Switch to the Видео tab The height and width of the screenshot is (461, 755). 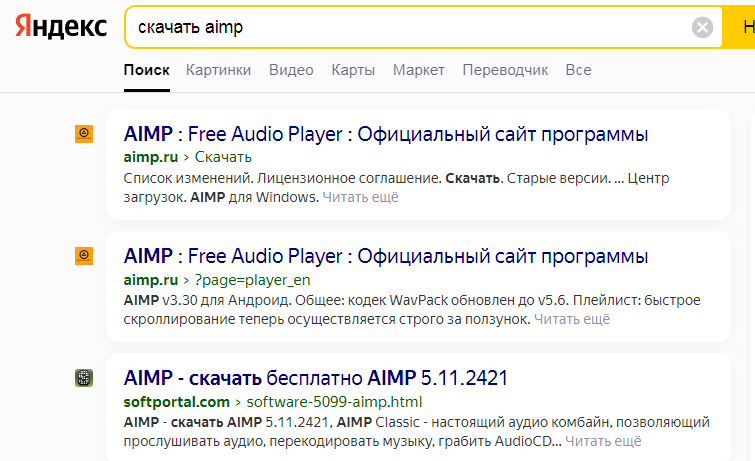pos(291,70)
